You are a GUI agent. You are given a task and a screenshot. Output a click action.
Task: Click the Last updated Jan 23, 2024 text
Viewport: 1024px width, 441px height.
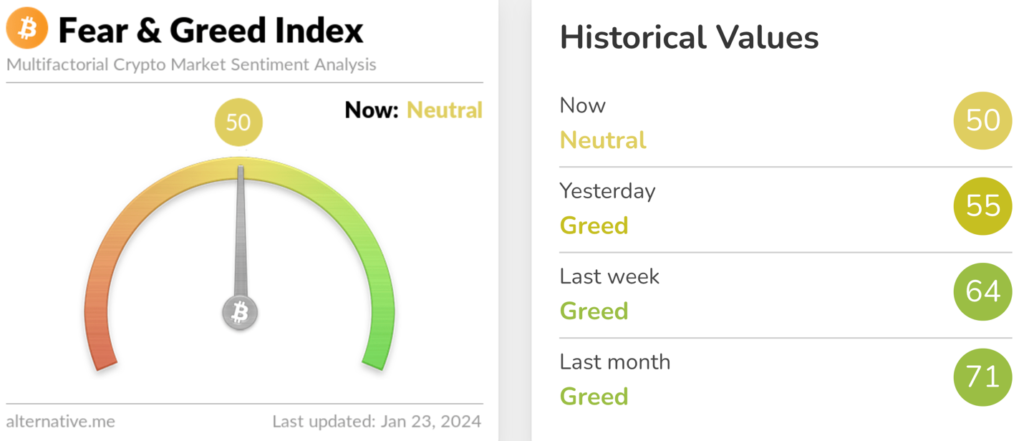click(377, 422)
